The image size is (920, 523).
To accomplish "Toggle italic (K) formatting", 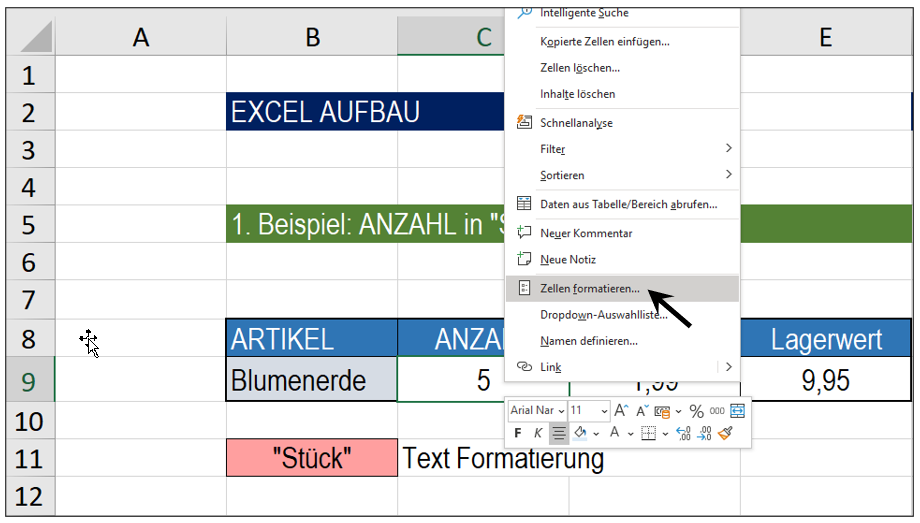I will (x=538, y=434).
